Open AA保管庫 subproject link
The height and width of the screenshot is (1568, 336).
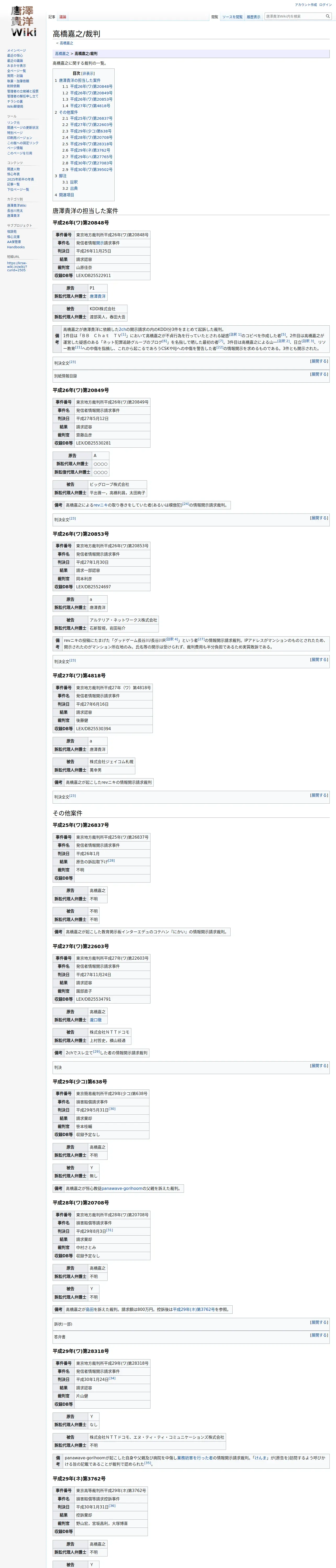pos(15,242)
